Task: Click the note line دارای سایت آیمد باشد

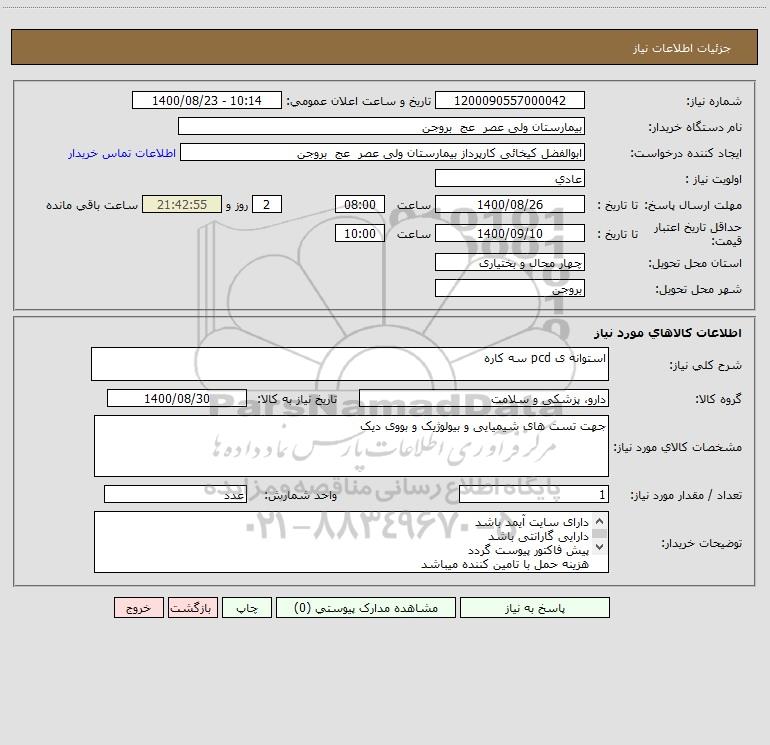Action: (532, 522)
